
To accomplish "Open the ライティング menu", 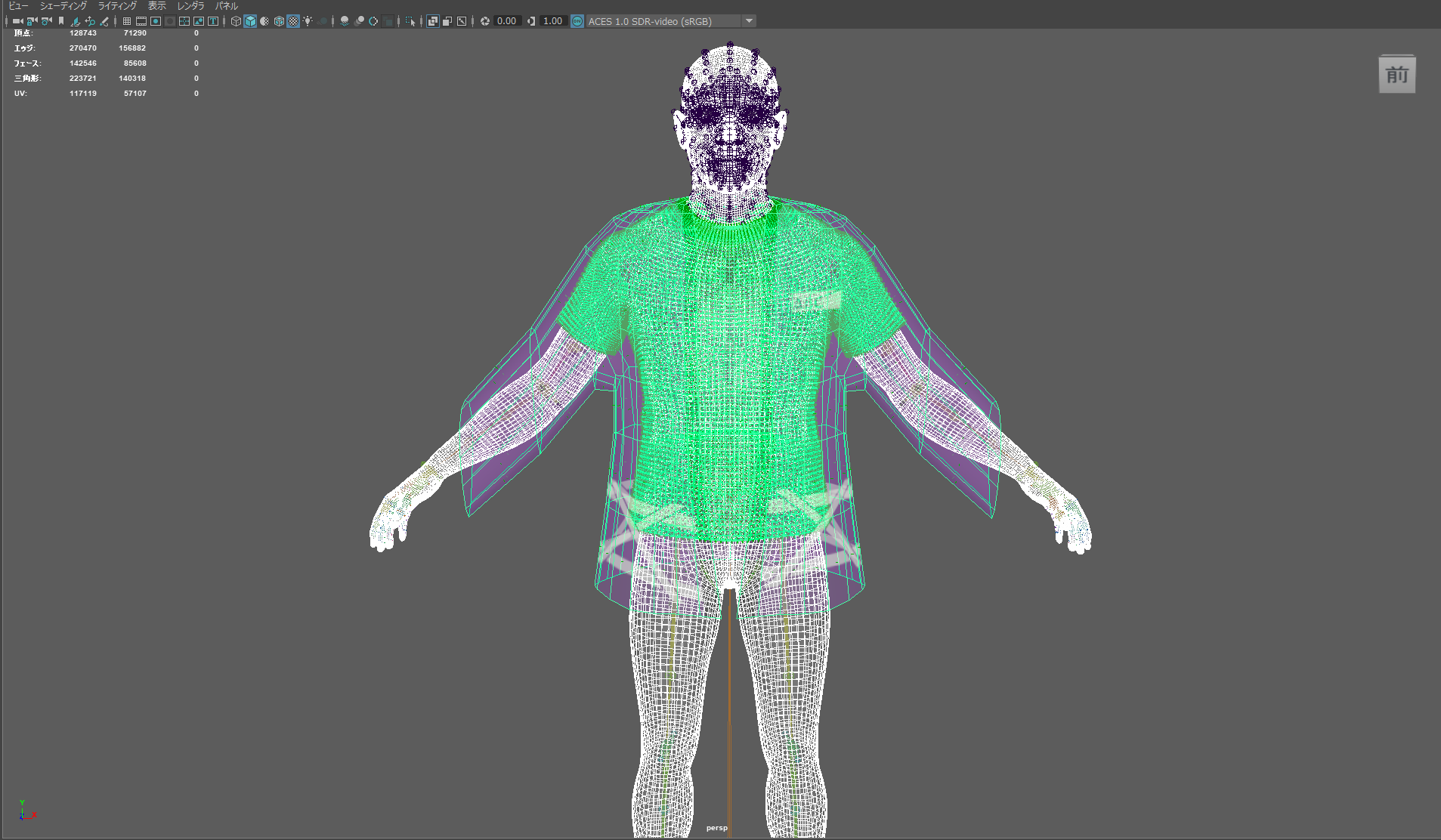I will coord(117,5).
